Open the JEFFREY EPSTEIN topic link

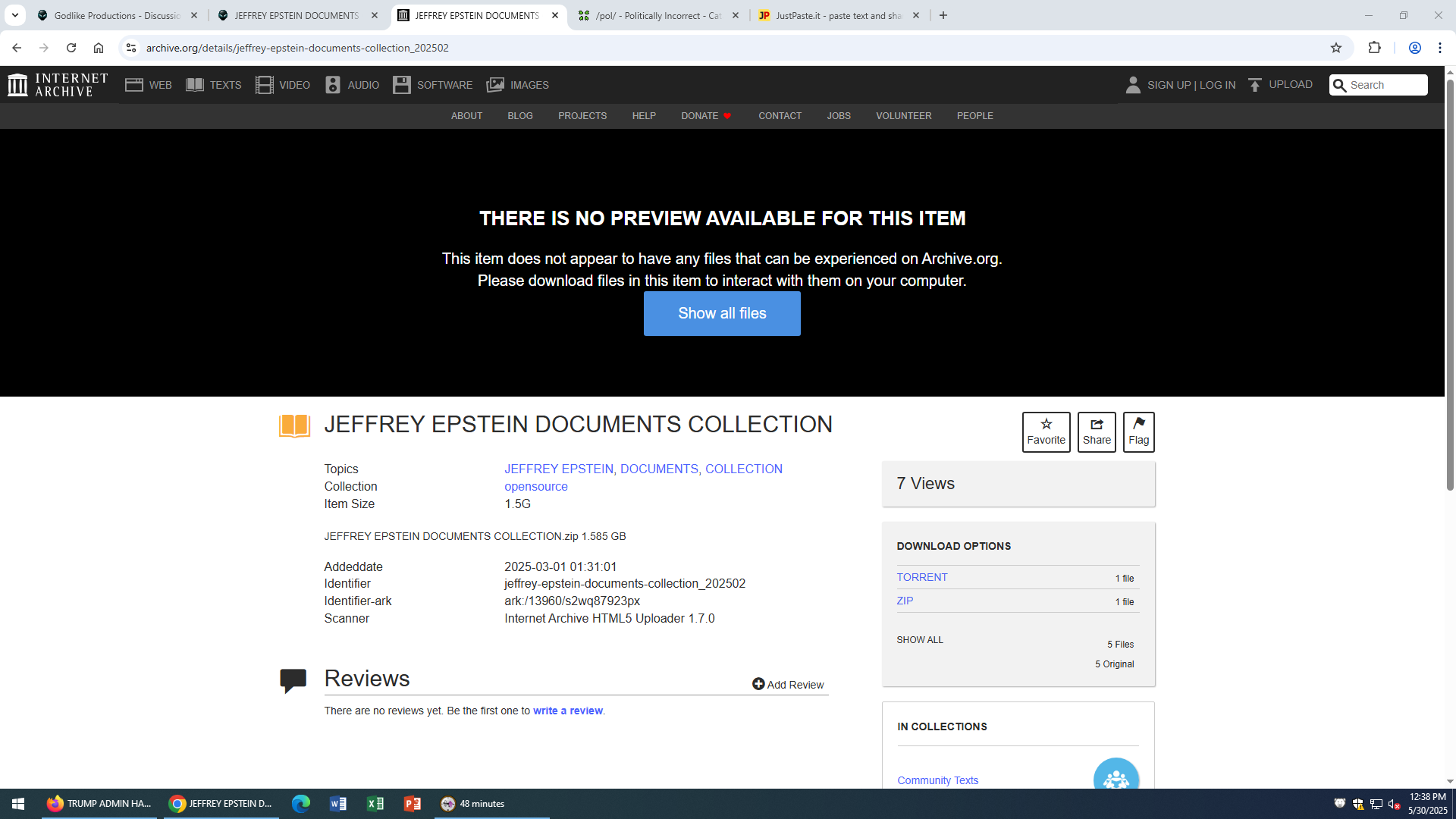coord(559,469)
